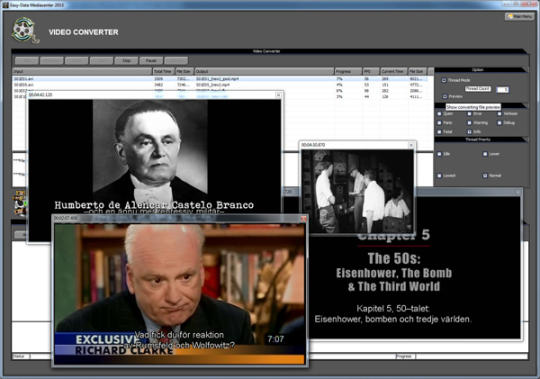Close the Richard Clarke preview window

point(303,218)
